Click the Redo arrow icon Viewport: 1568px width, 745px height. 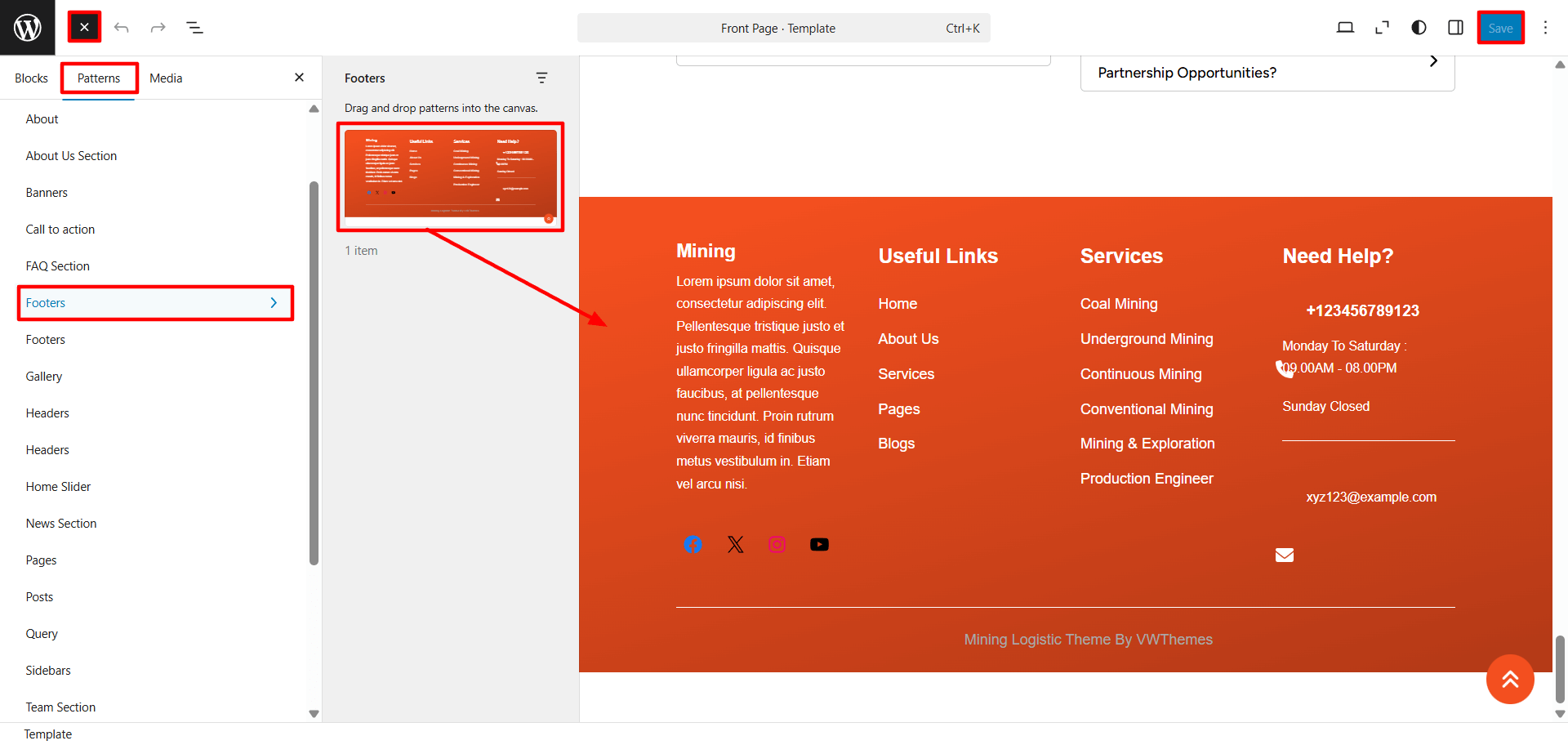coord(158,28)
